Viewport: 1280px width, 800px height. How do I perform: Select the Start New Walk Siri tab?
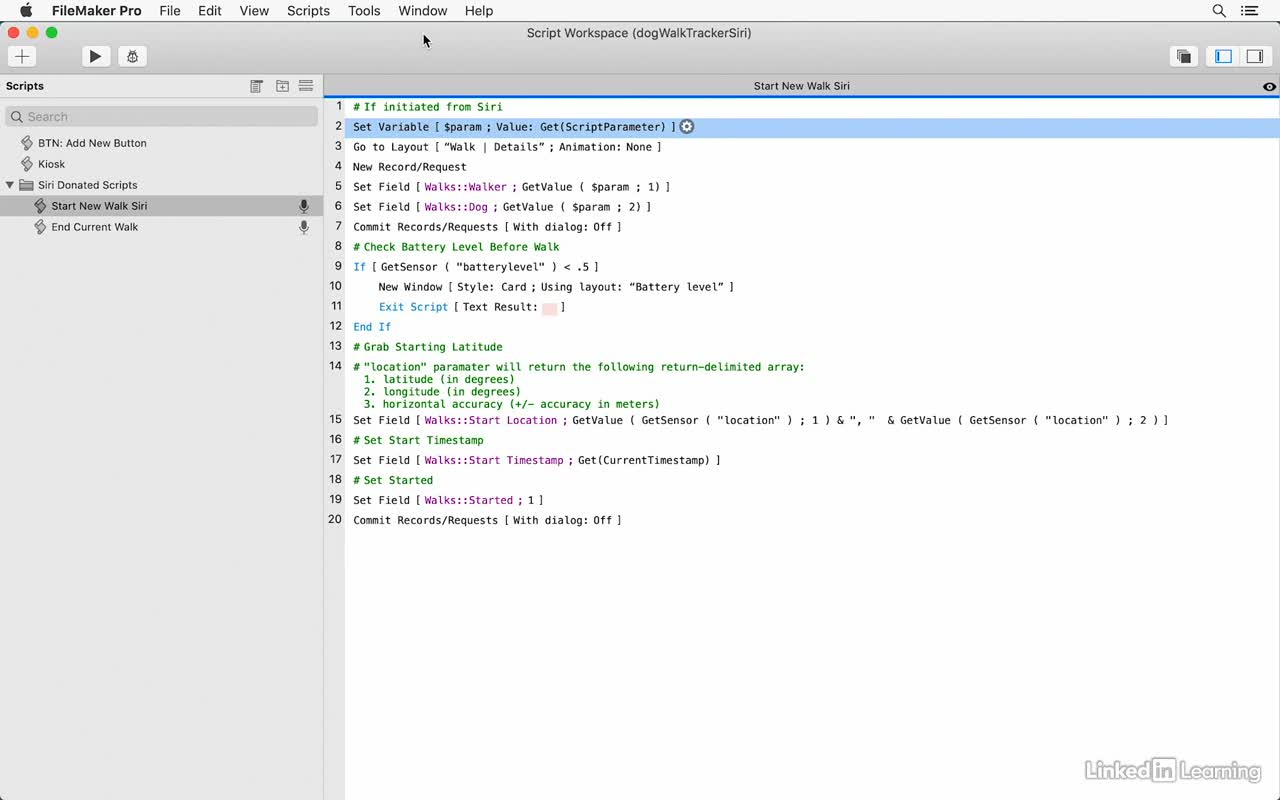pyautogui.click(x=801, y=86)
